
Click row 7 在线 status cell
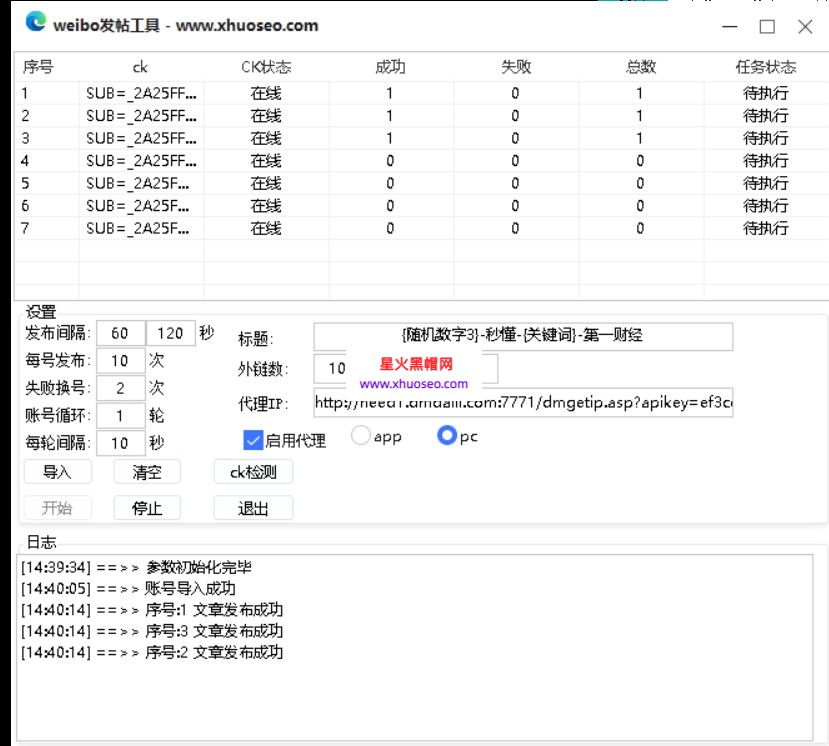(x=266, y=228)
